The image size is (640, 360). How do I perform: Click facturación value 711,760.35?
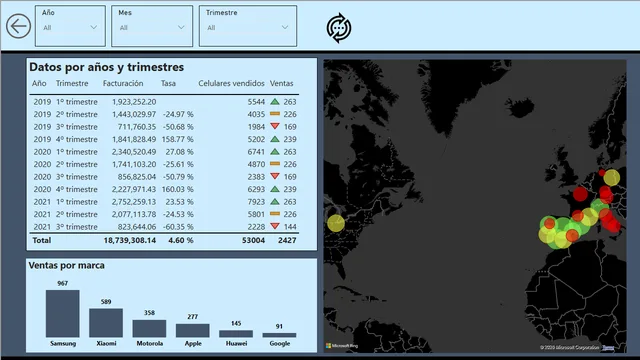pyautogui.click(x=137, y=127)
